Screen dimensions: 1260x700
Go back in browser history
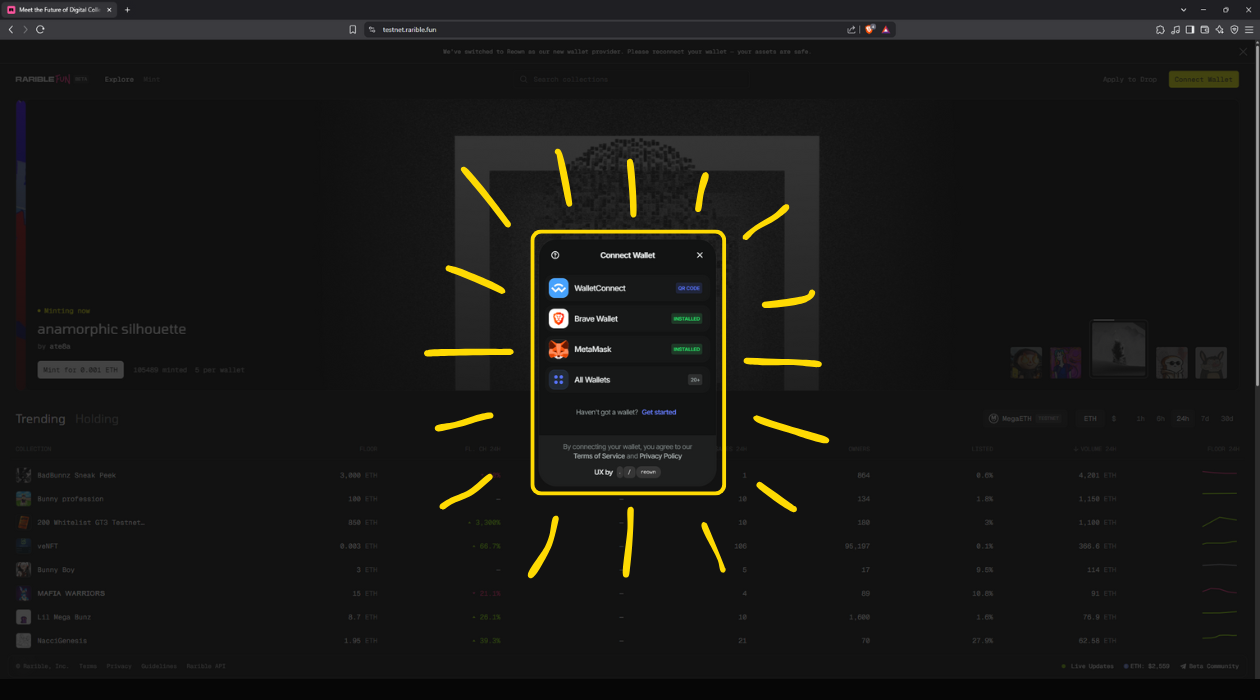(x=11, y=29)
